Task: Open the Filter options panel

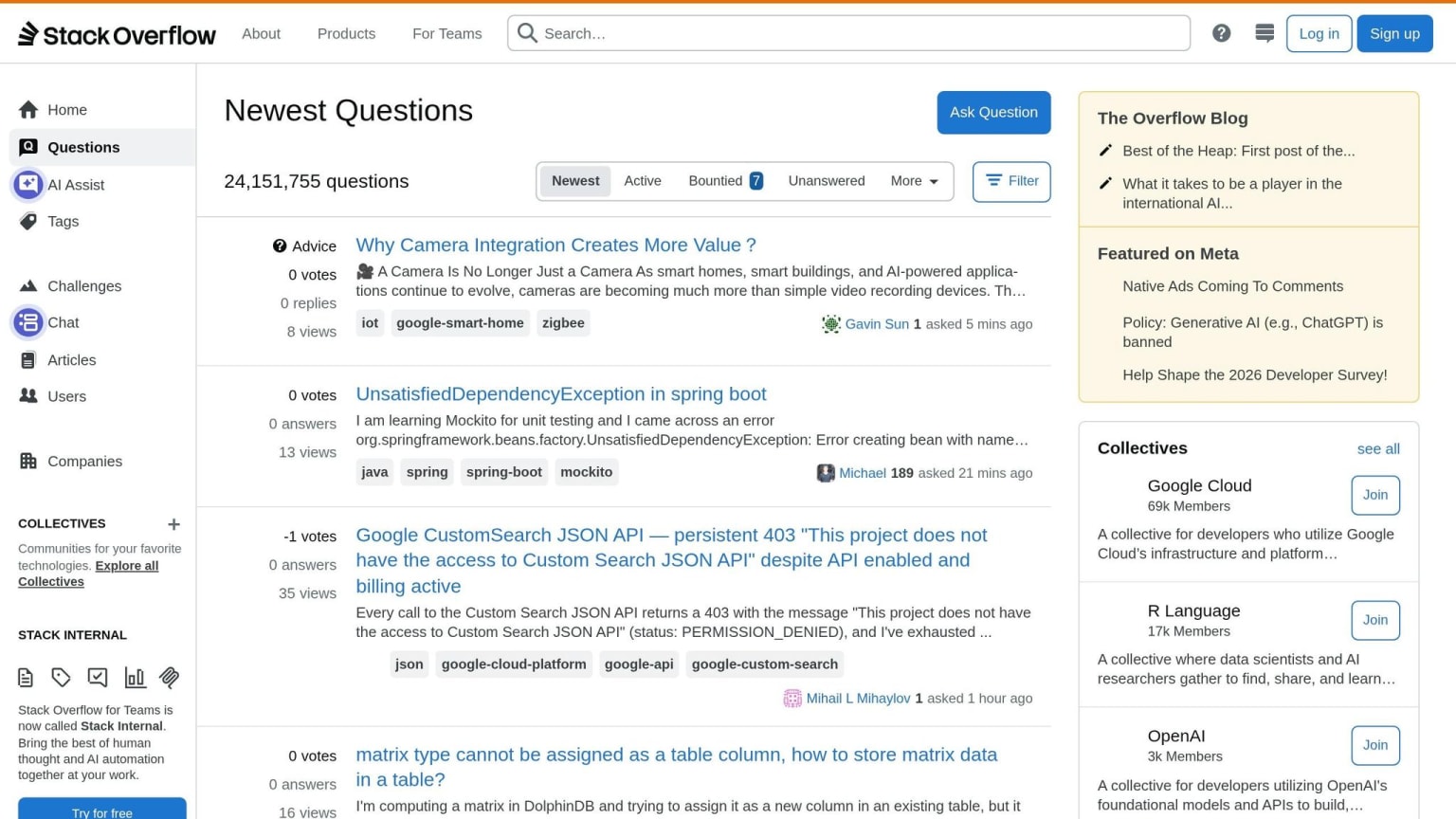Action: click(x=1011, y=181)
